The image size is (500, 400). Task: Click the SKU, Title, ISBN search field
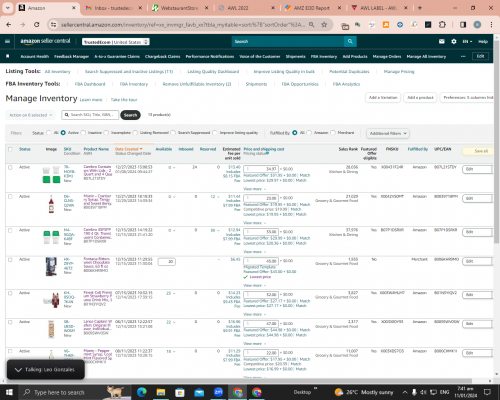point(90,115)
